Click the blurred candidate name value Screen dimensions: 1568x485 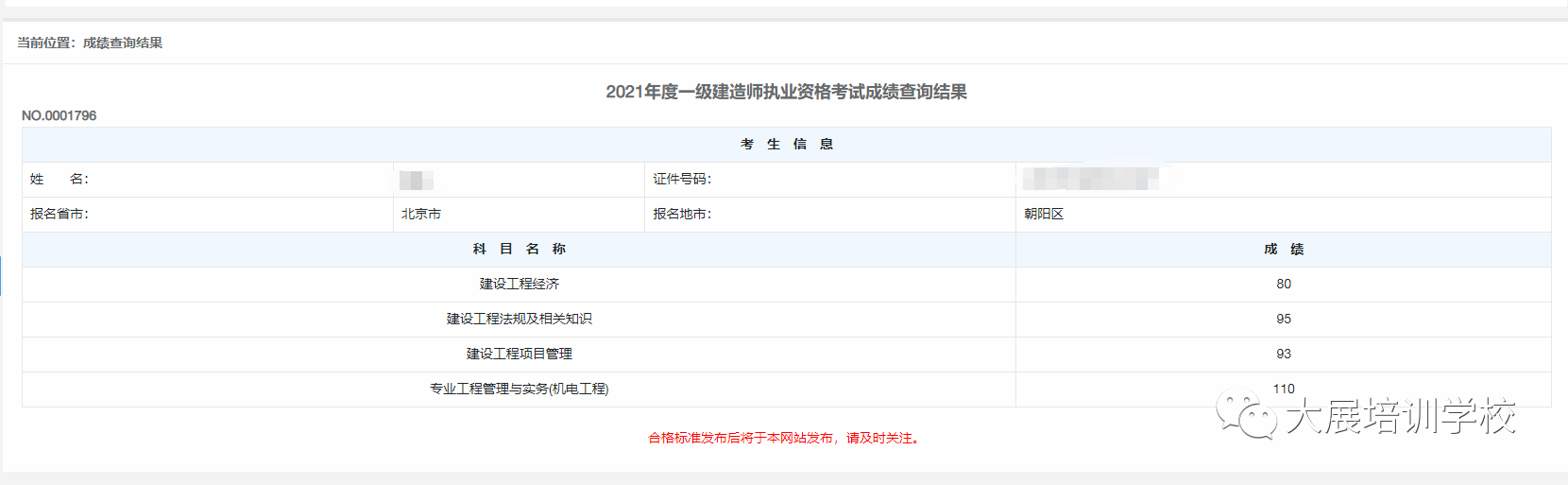pyautogui.click(x=416, y=180)
